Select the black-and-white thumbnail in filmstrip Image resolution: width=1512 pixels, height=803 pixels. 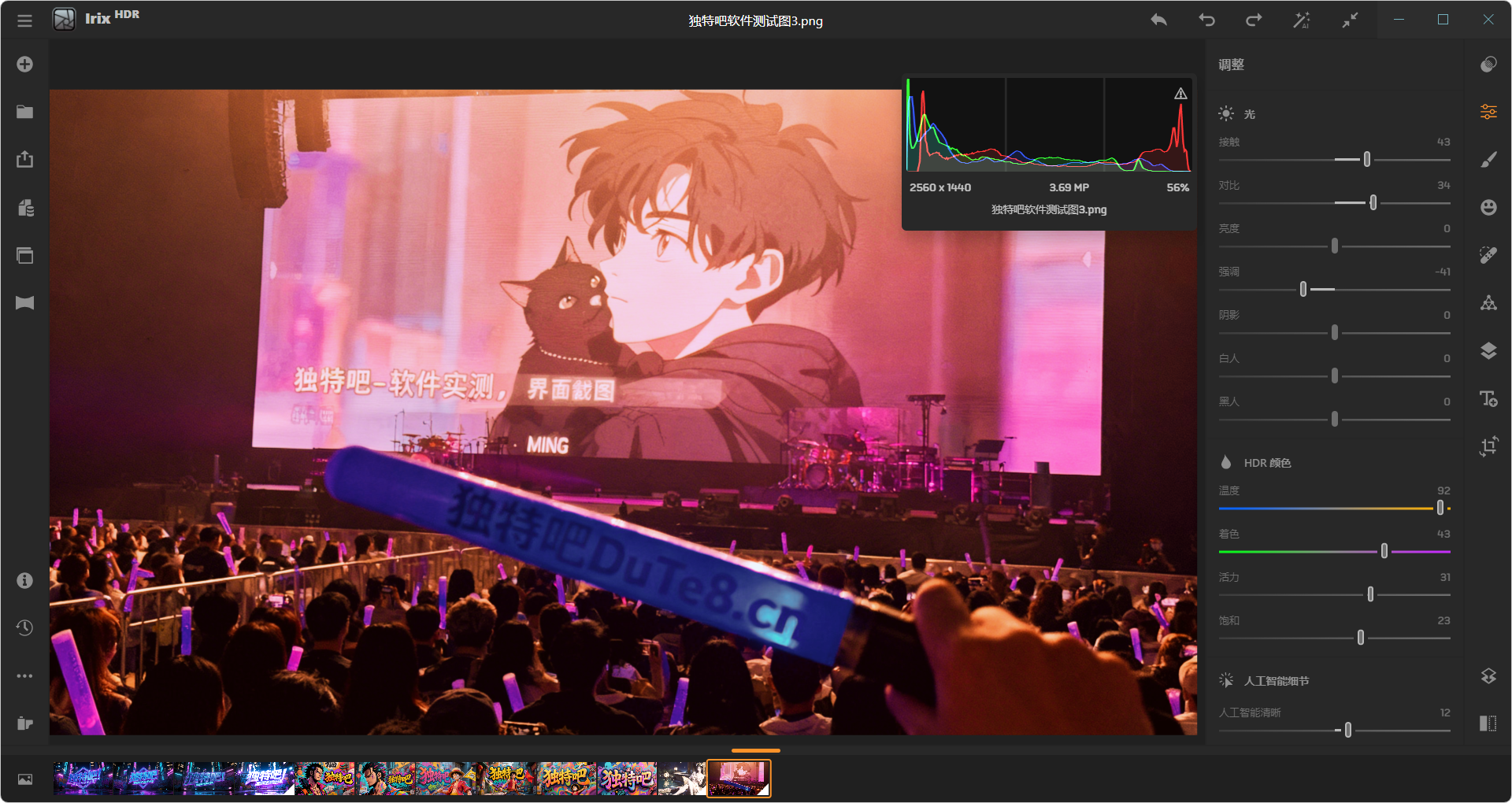point(682,778)
